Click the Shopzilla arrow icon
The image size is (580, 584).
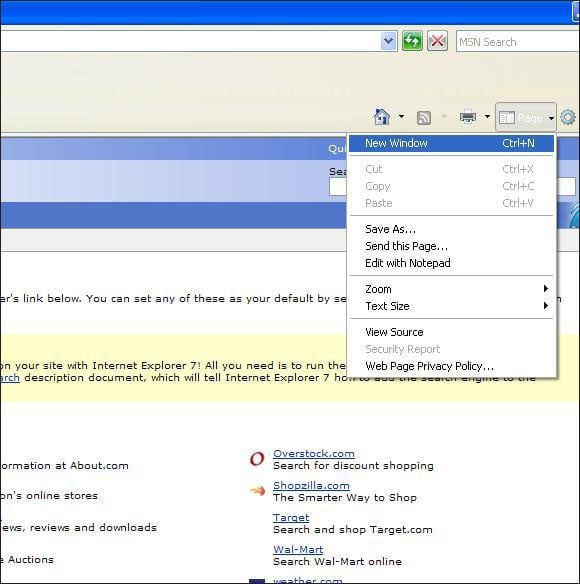(x=257, y=491)
